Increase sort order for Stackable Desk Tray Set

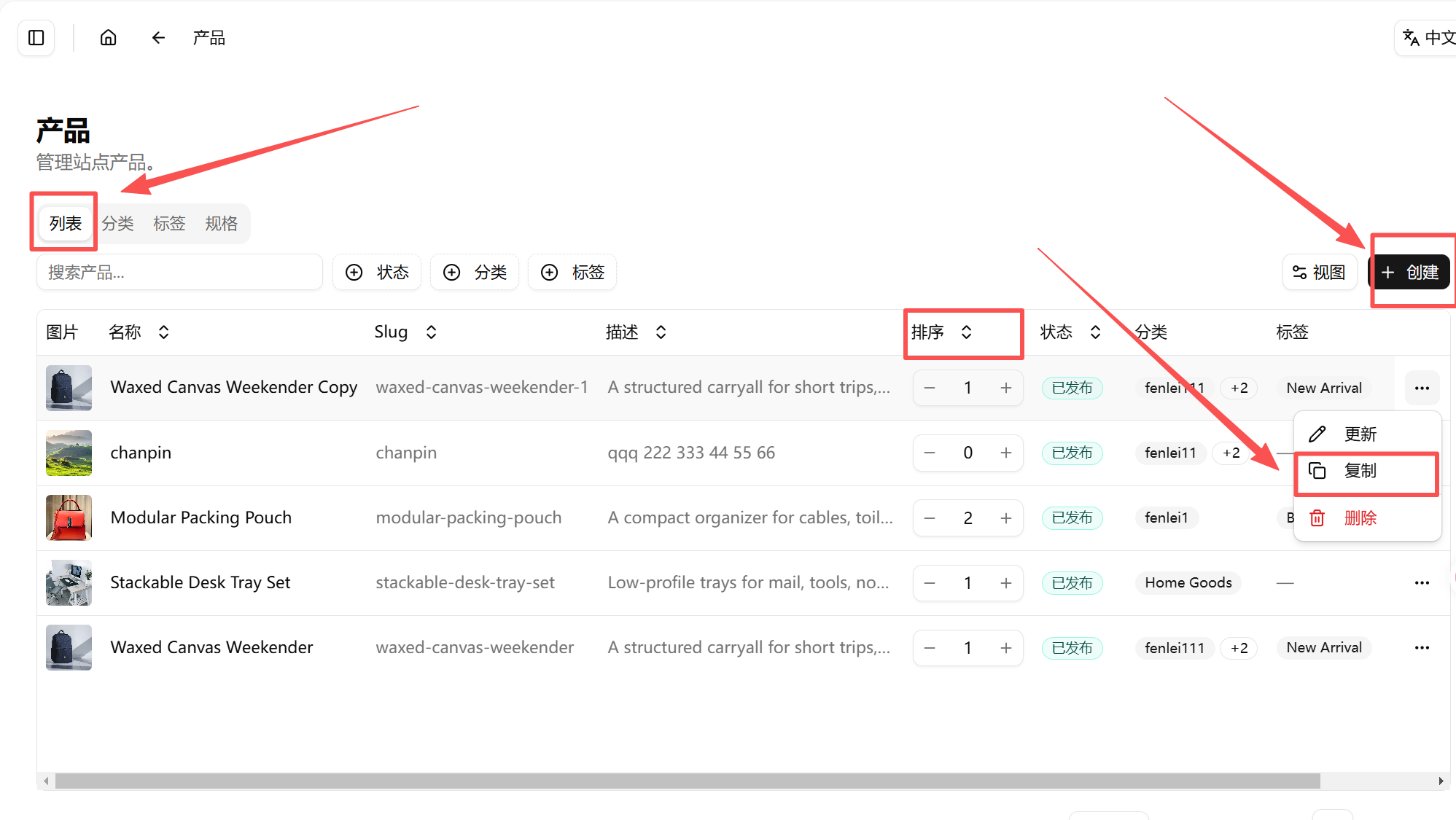tap(1006, 583)
